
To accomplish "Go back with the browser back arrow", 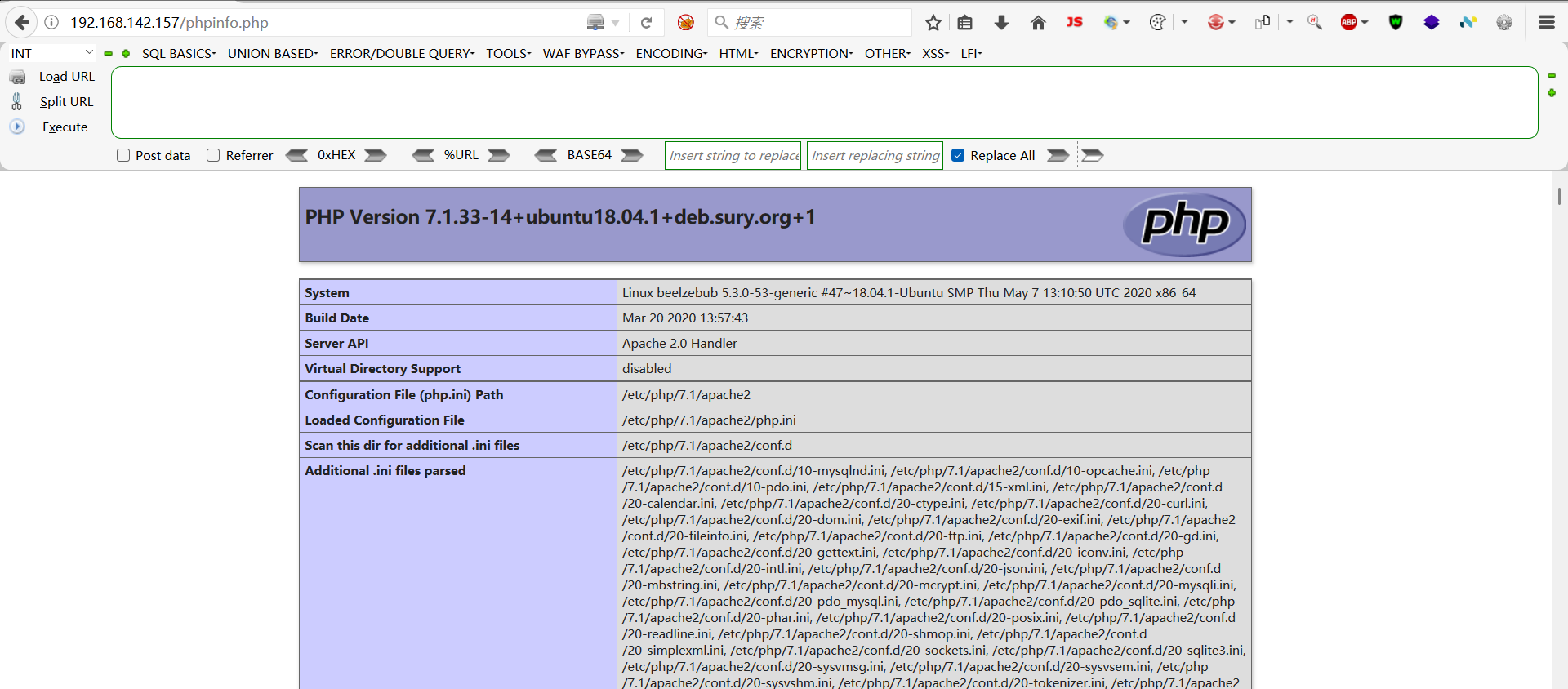I will (22, 23).
